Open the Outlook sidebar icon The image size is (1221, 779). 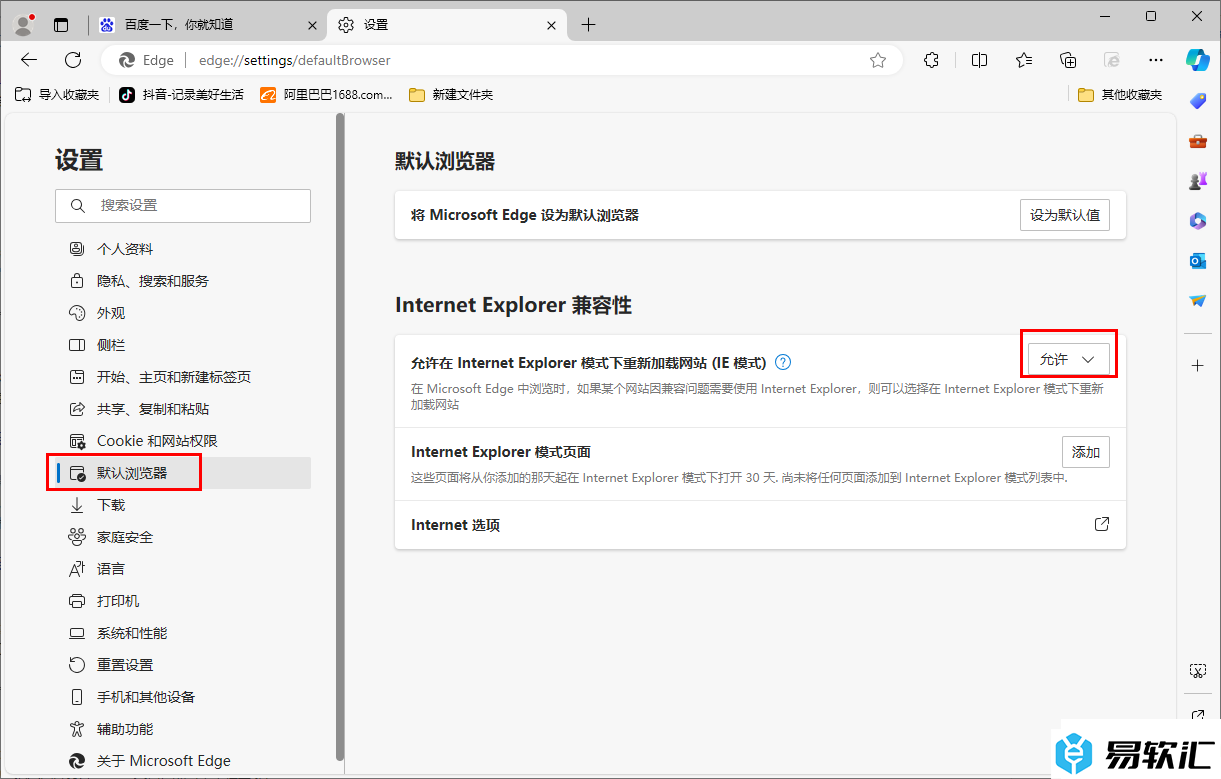coord(1198,261)
